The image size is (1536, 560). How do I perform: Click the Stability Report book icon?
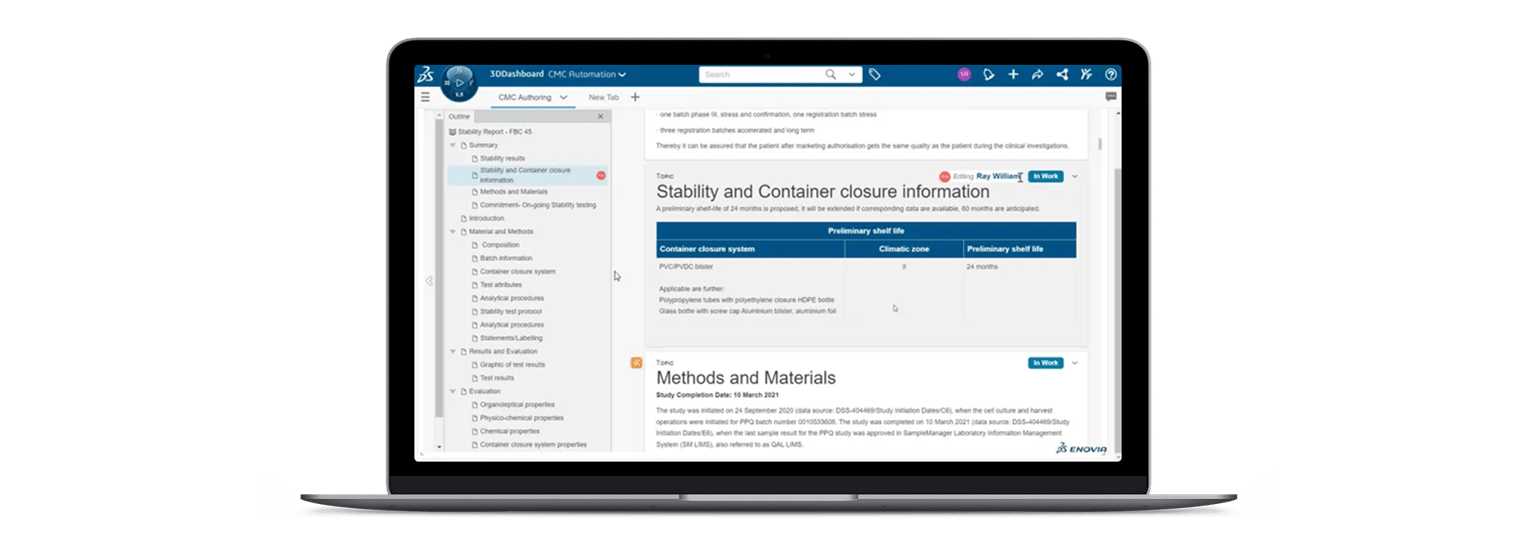[452, 132]
